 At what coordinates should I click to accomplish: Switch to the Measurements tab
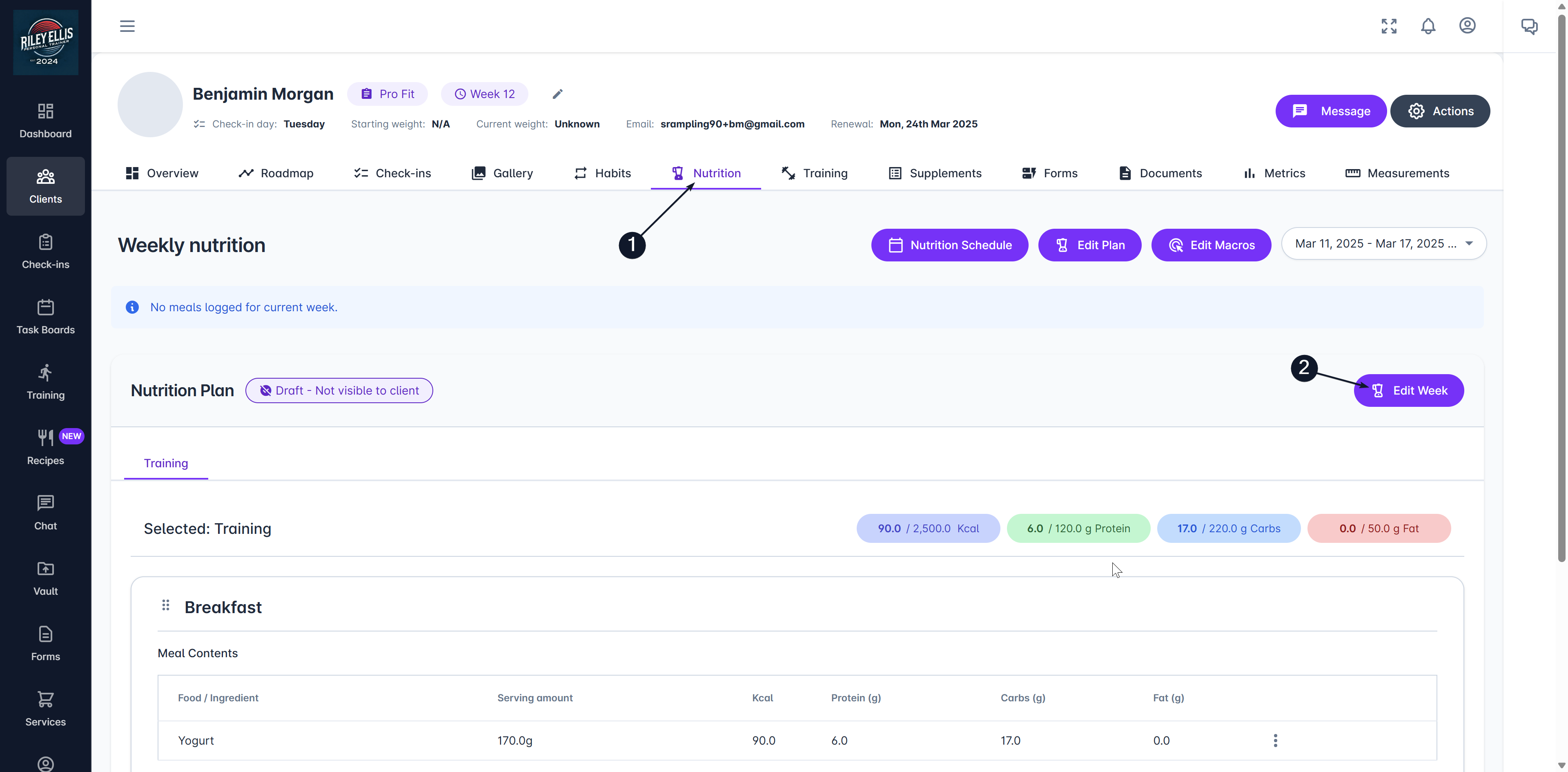pos(1397,173)
